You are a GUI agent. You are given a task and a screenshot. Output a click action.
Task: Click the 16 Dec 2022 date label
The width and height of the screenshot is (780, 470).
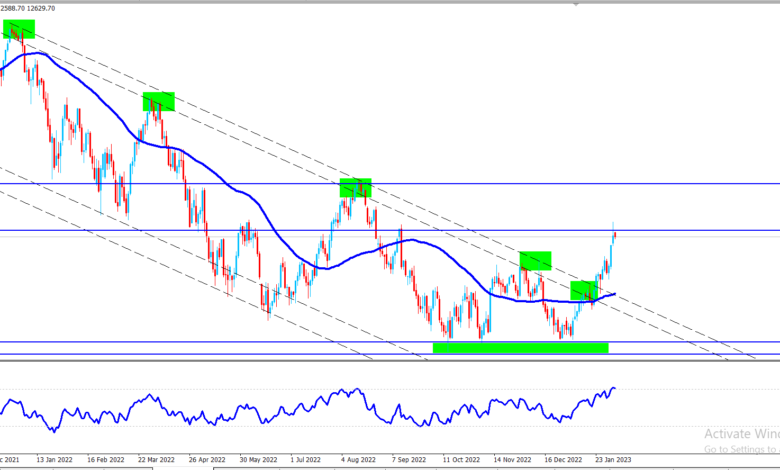pos(563,460)
